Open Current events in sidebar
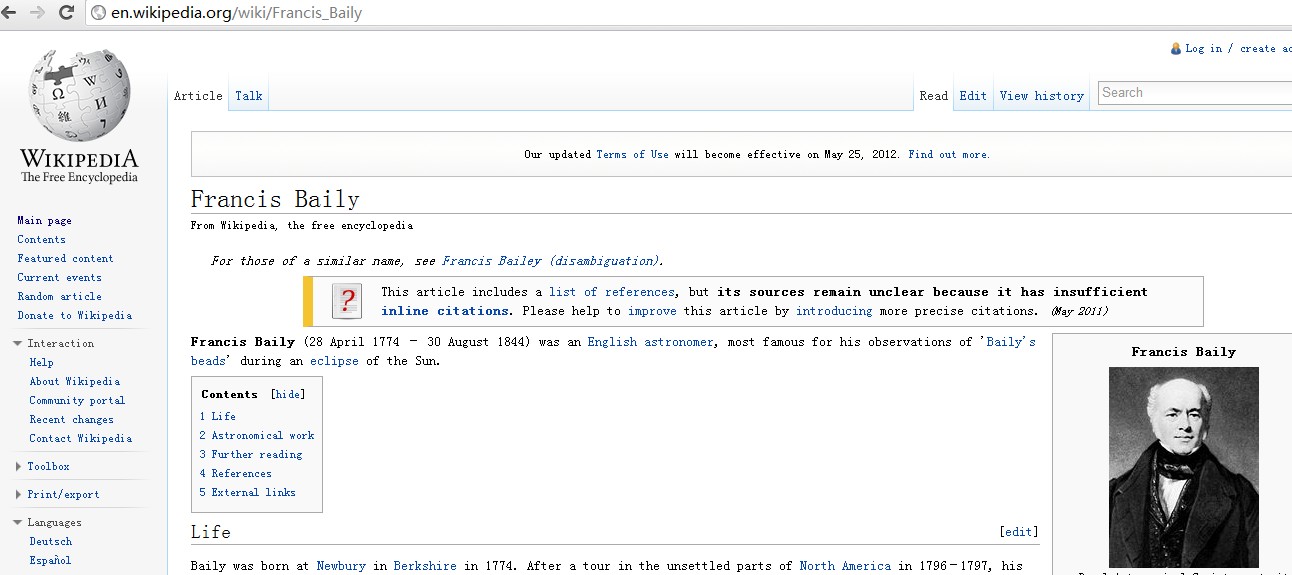Image resolution: width=1292 pixels, height=575 pixels. [59, 277]
